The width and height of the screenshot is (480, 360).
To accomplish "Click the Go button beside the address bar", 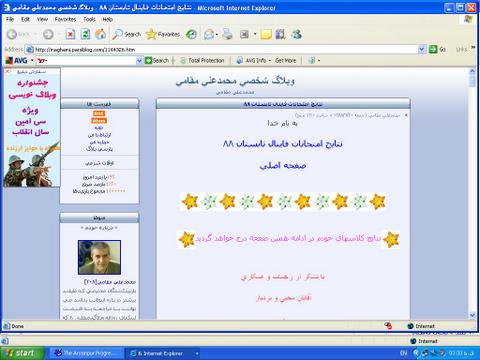I will pyautogui.click(x=437, y=49).
